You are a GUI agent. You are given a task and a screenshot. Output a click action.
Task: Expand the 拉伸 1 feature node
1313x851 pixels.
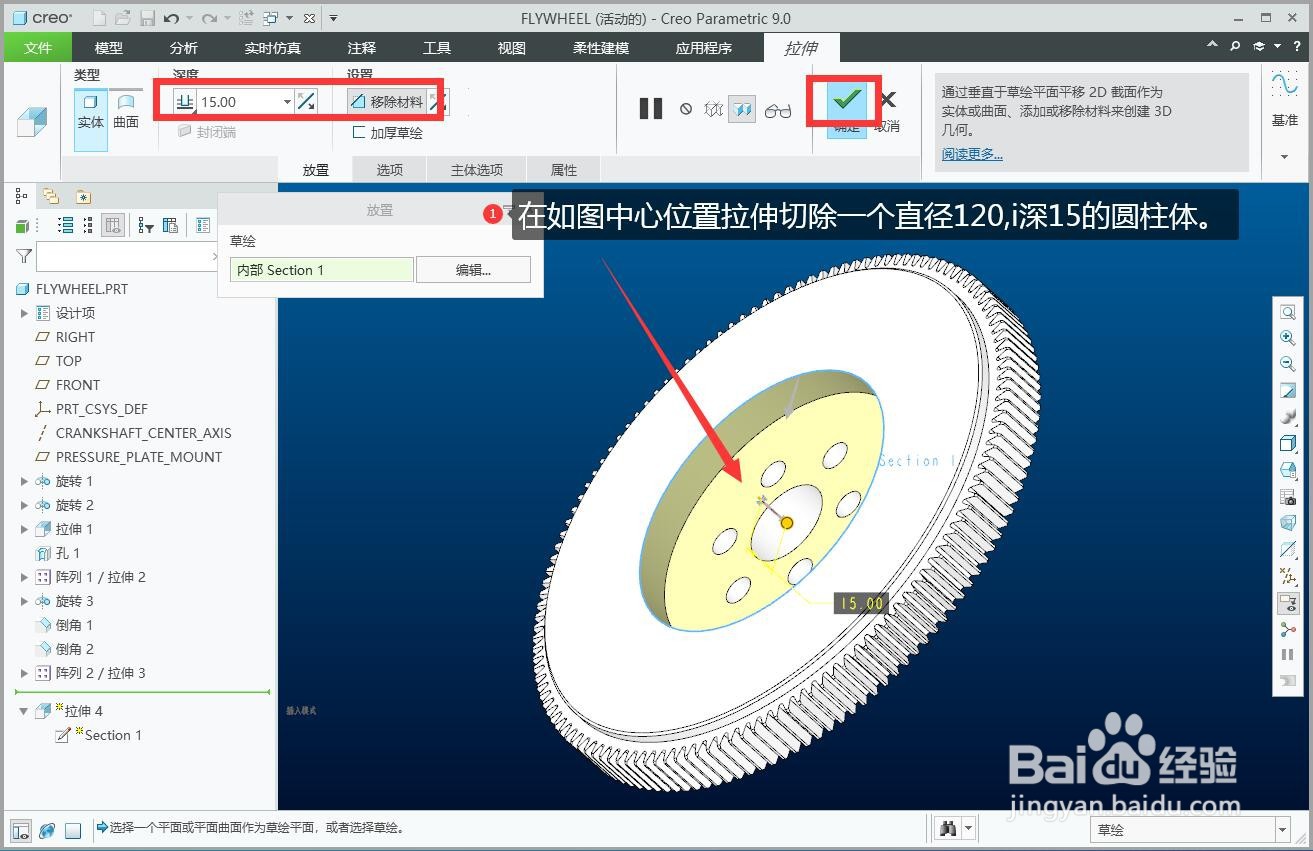pyautogui.click(x=25, y=529)
